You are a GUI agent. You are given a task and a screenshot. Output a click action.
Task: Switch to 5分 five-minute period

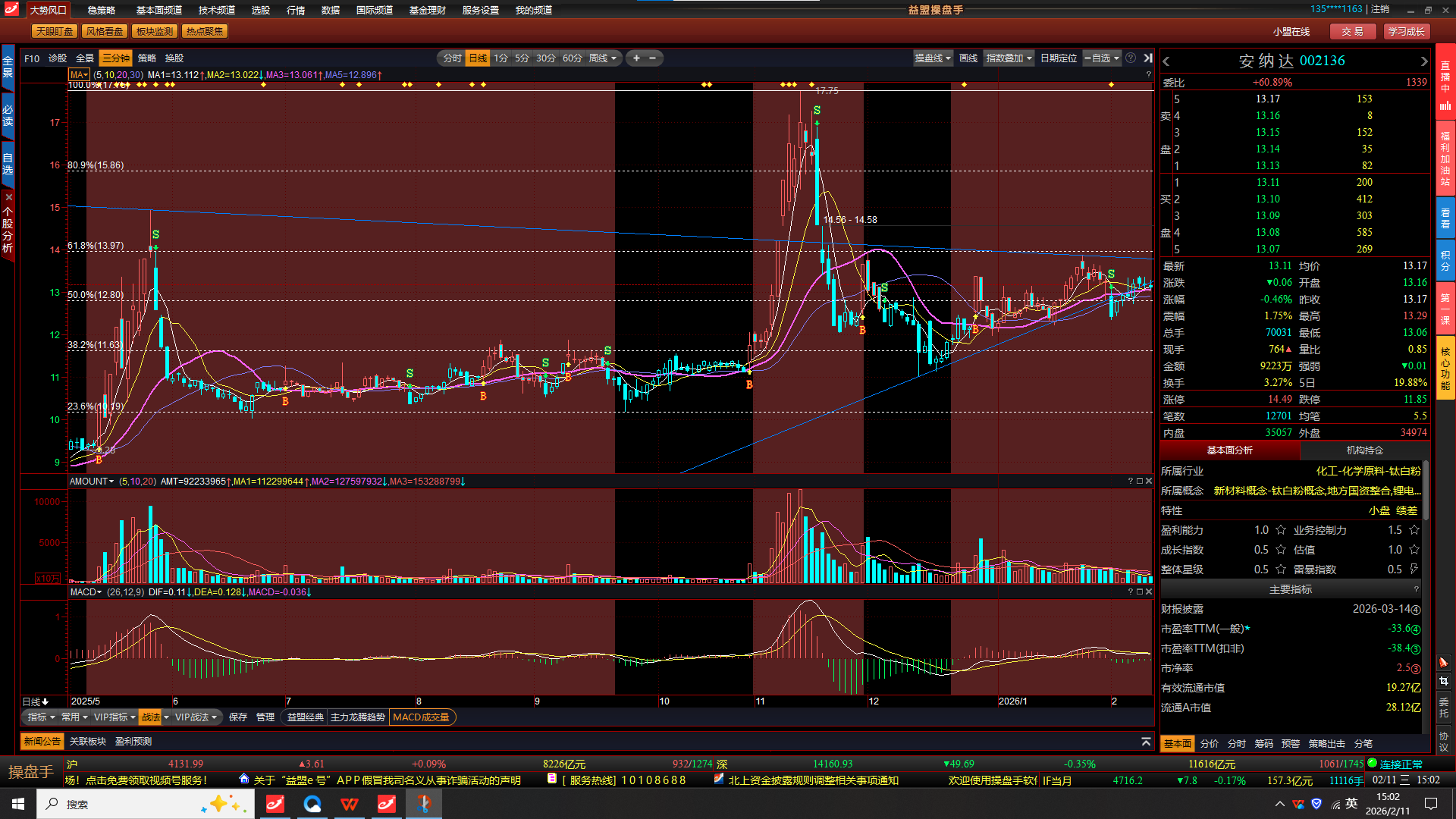(x=522, y=58)
